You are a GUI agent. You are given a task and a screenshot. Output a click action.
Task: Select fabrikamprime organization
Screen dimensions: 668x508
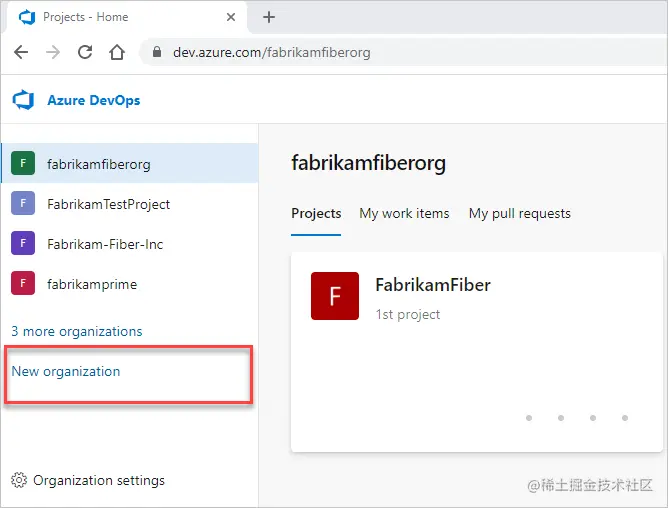point(130,283)
